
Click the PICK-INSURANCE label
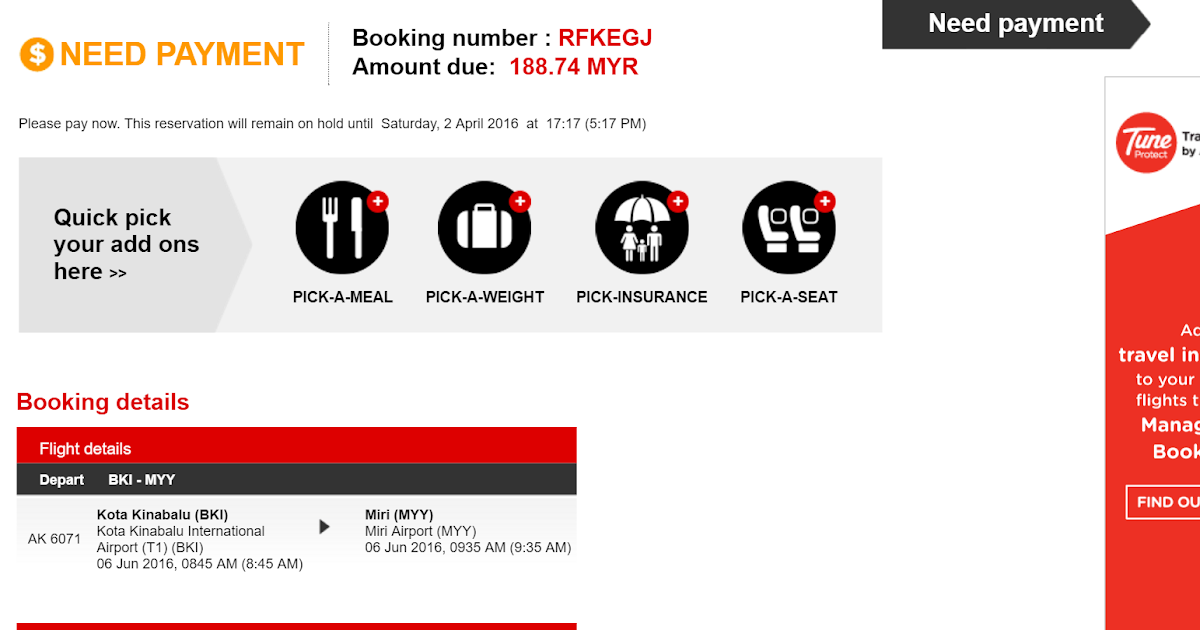[x=641, y=297]
